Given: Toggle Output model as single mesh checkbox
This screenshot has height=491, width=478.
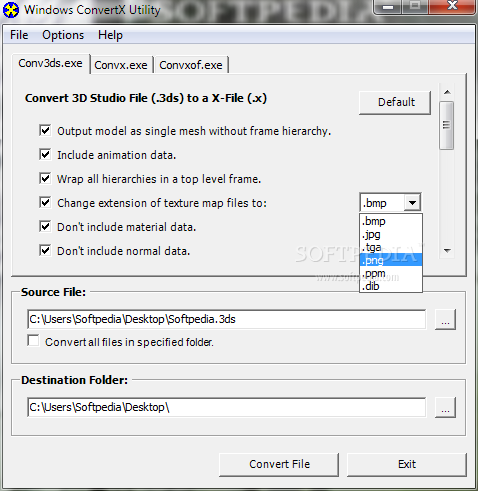Looking at the screenshot, I should point(45,130).
